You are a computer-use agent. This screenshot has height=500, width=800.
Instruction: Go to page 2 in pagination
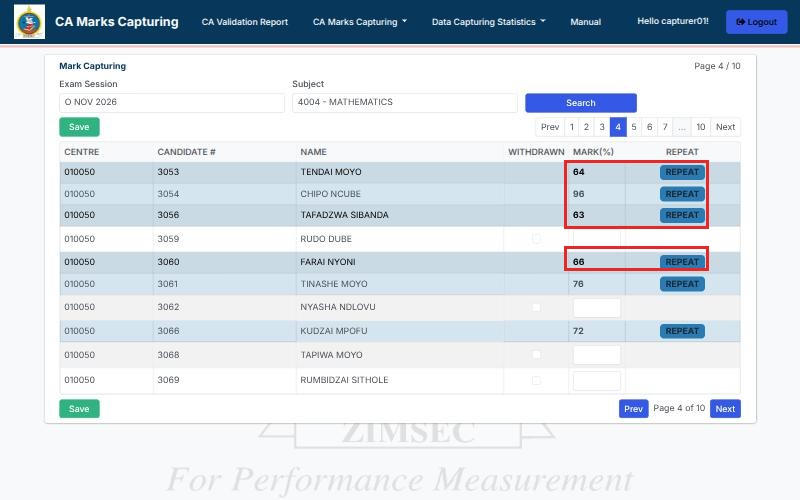point(586,127)
